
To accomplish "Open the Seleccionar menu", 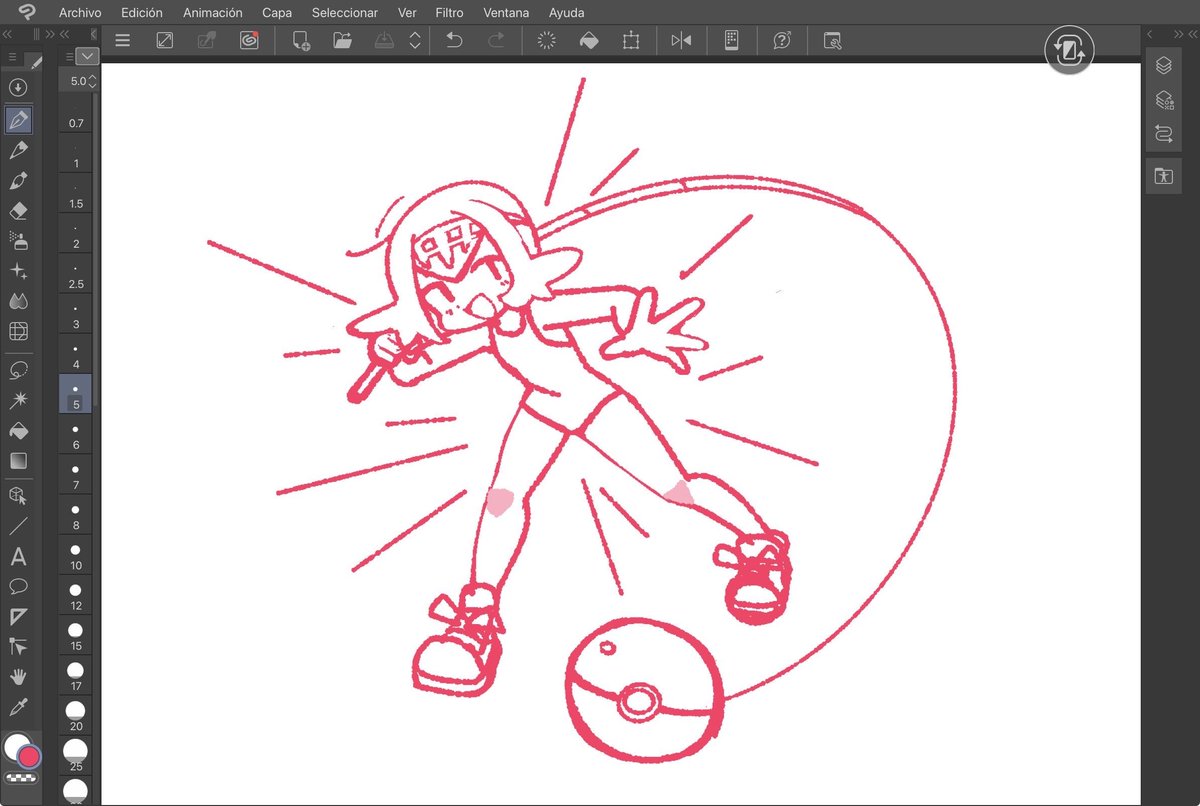I will coord(345,13).
